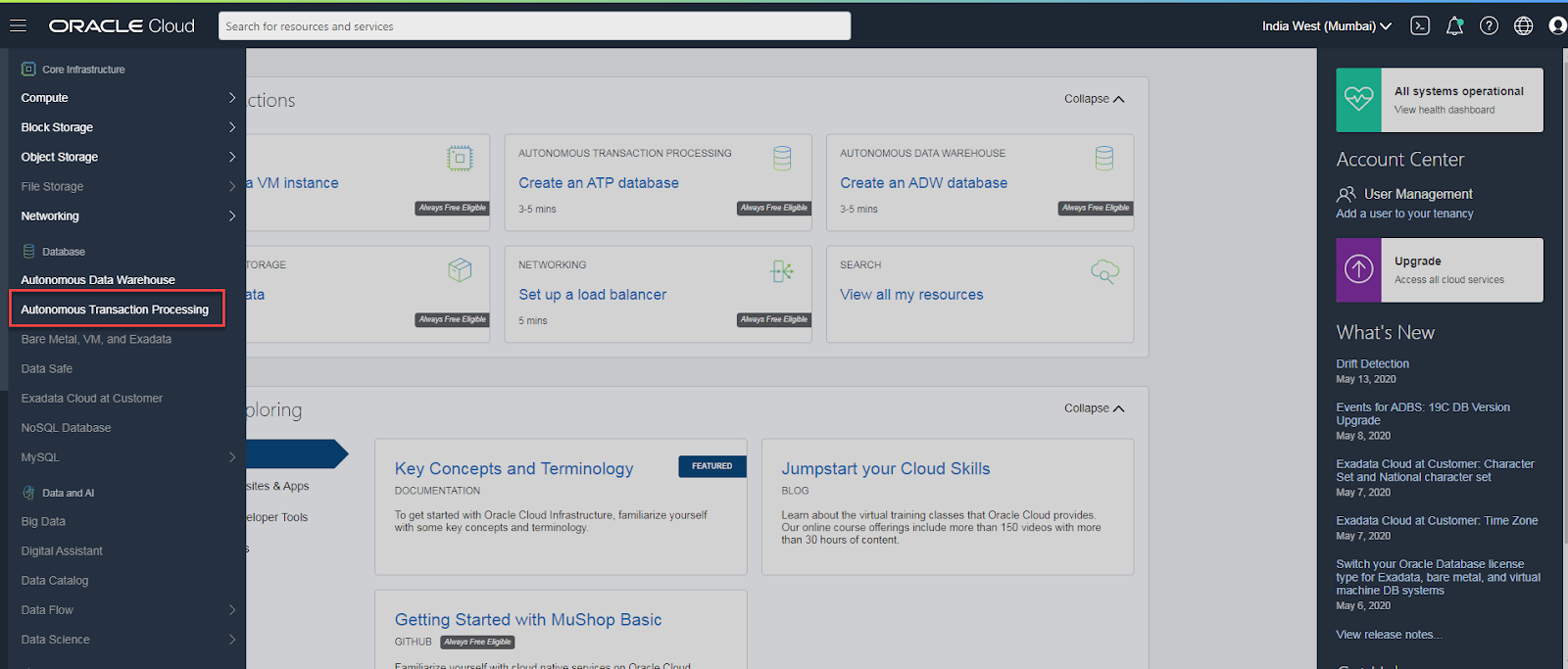
Task: Click the FEATURED badge on Key Concepts
Action: (712, 466)
